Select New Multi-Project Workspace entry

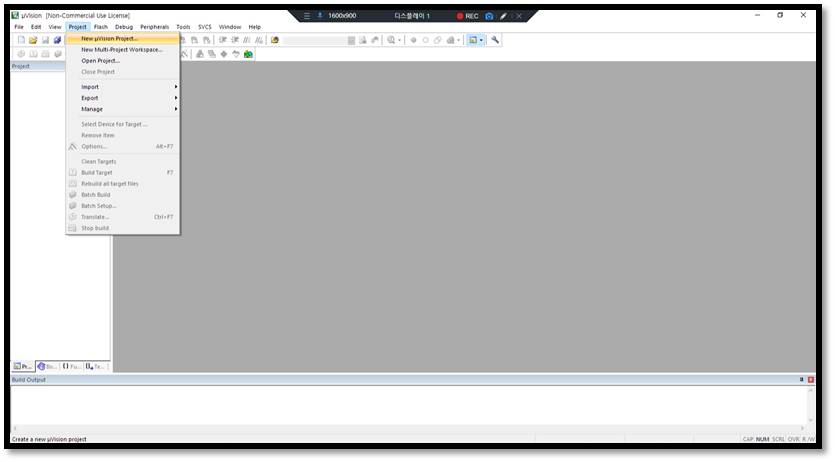tap(123, 50)
